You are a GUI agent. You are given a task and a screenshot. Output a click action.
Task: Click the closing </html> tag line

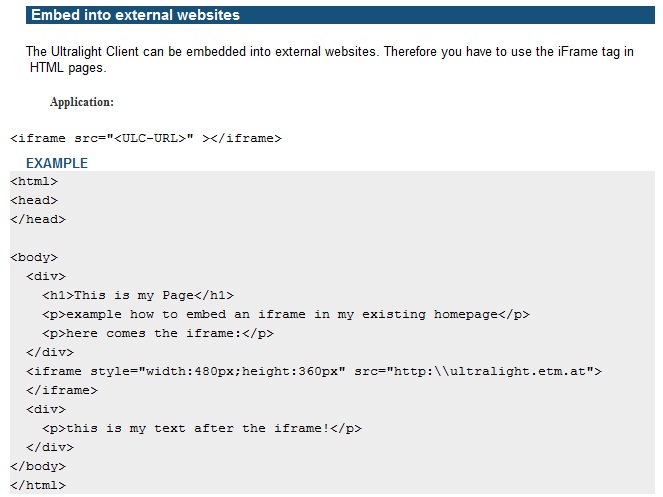coord(38,485)
